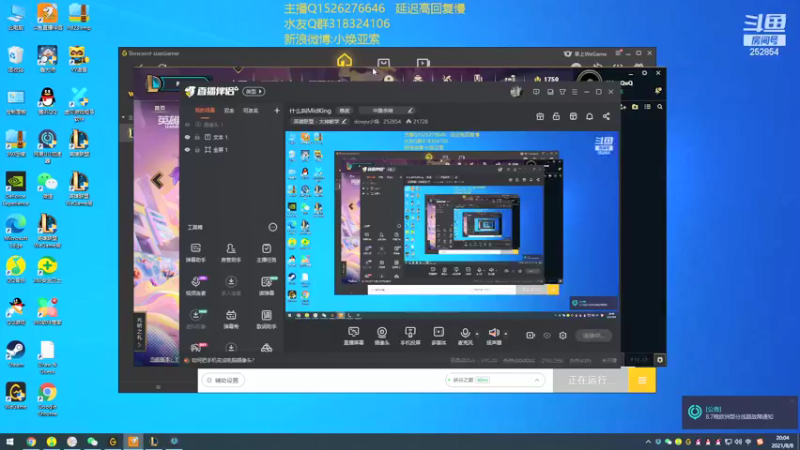800x450 pixels.
Task: Open the 提词器 teleprompter tool
Action: click(266, 286)
